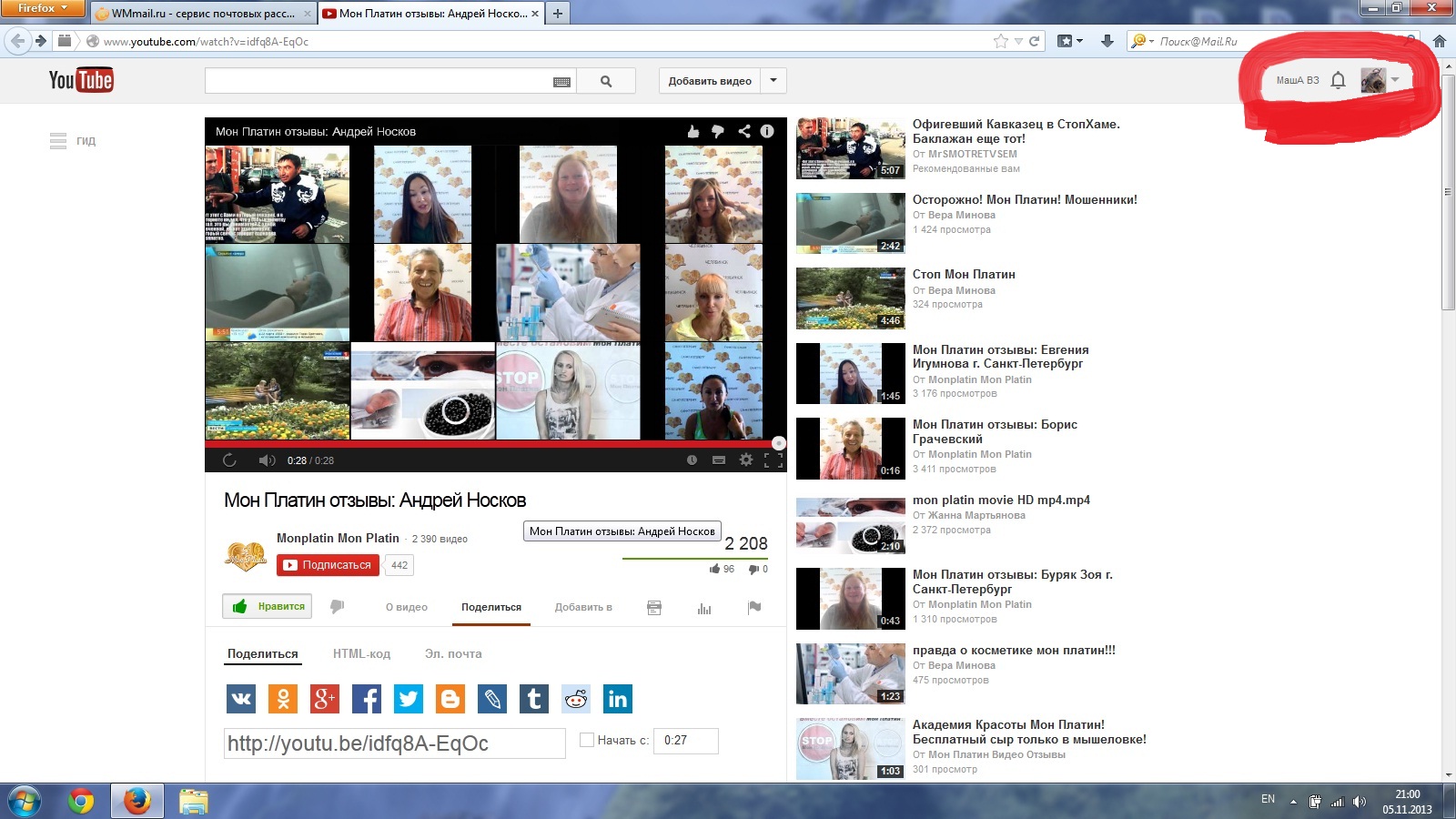The height and width of the screenshot is (819, 1456).
Task: Share the video on Google+
Action: (x=325, y=699)
